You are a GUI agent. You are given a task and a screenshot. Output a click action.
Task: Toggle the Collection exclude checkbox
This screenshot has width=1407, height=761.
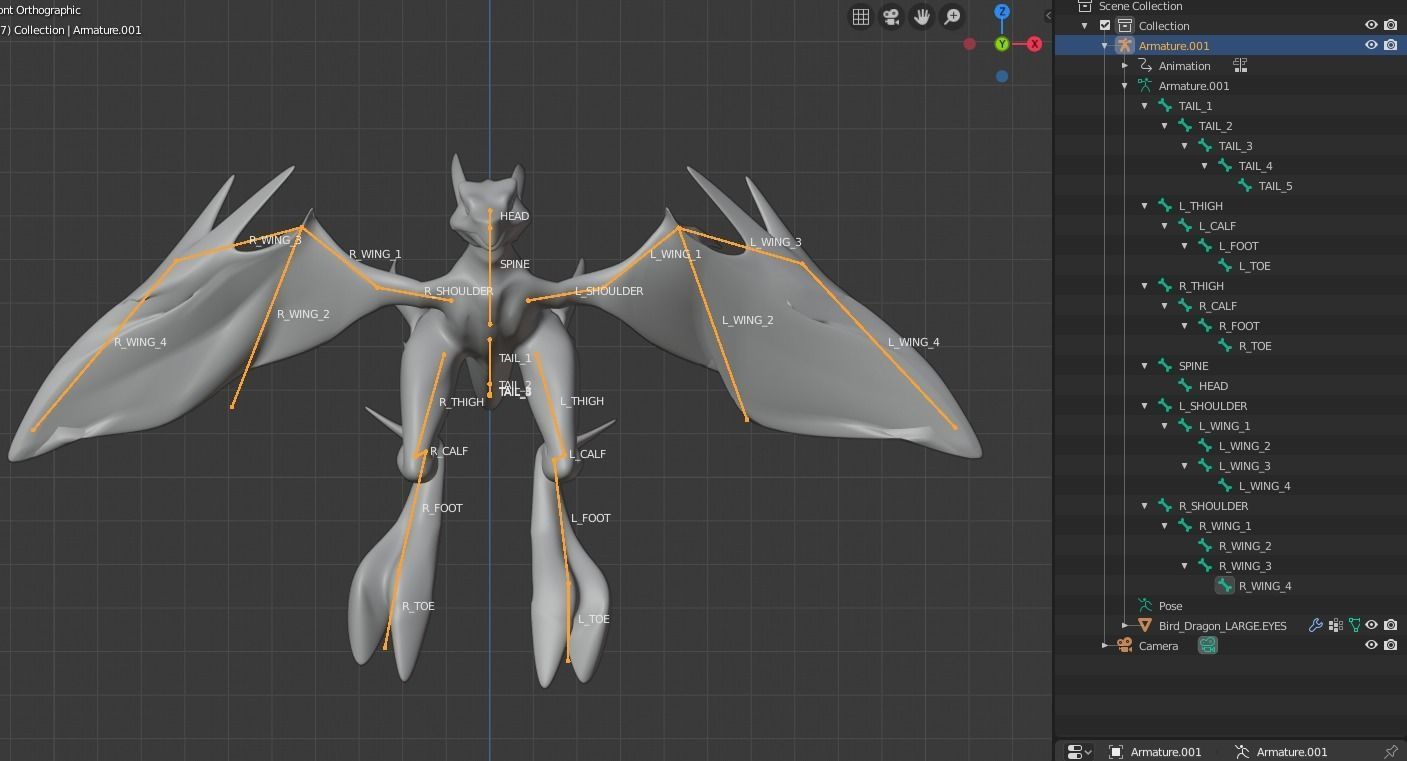[x=1105, y=26]
